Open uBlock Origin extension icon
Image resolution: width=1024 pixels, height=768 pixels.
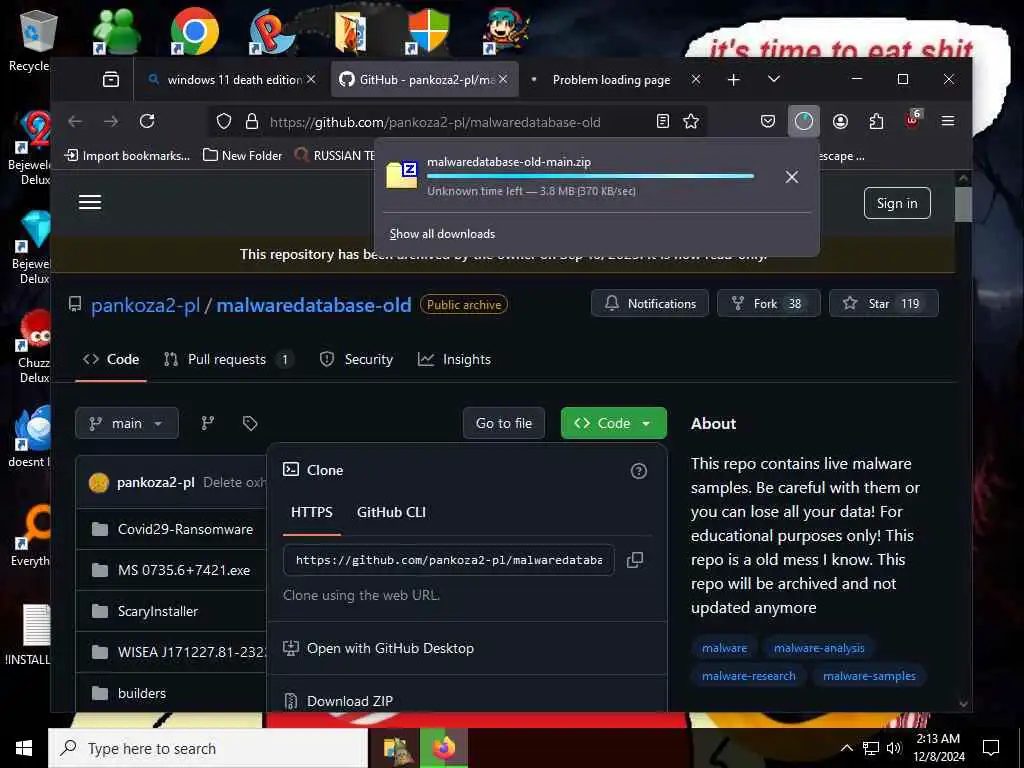[x=912, y=120]
